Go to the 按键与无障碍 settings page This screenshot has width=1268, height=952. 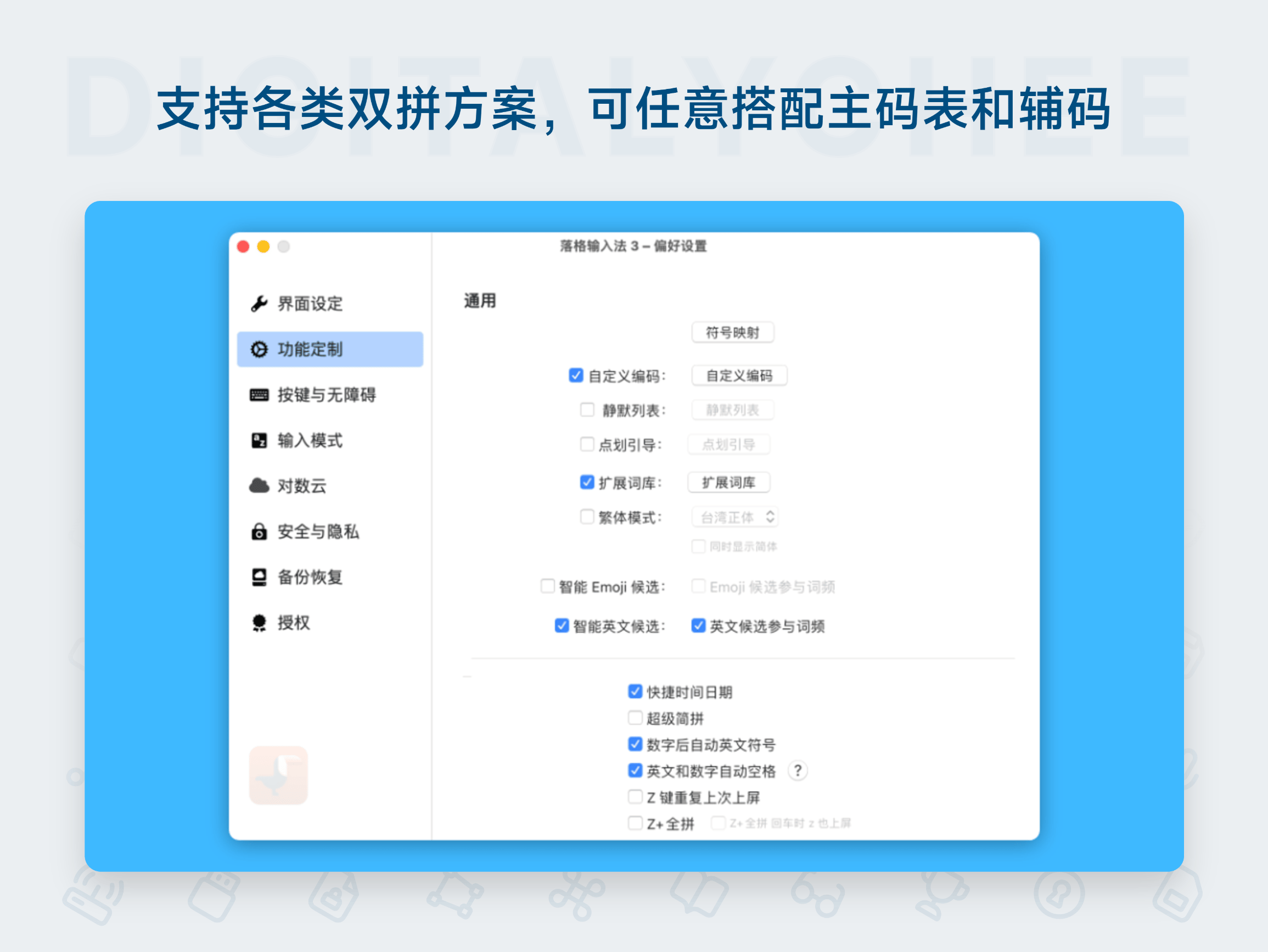tap(326, 395)
